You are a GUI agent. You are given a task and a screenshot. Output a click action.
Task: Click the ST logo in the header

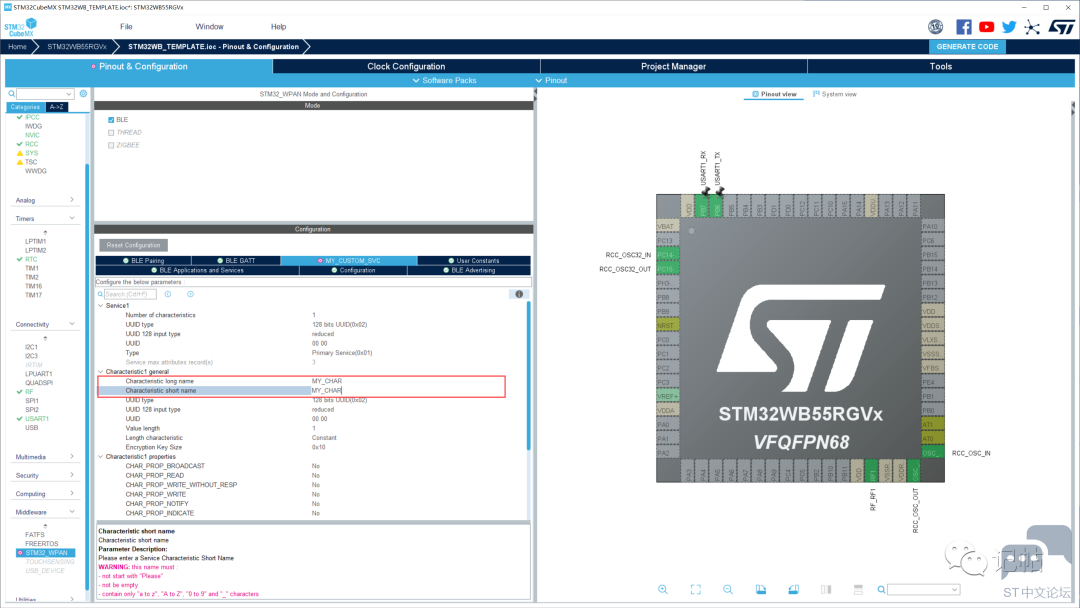click(1061, 27)
